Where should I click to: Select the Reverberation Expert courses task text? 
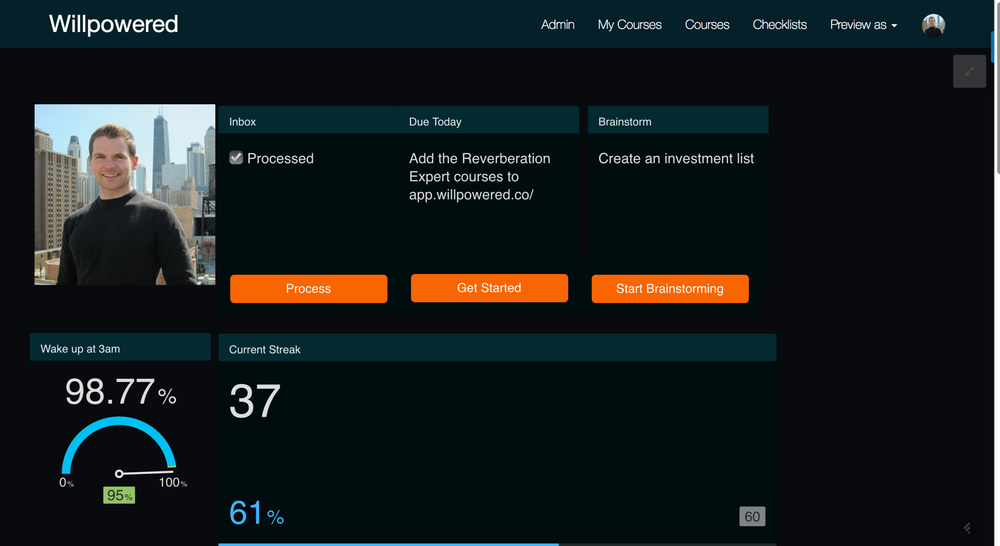point(480,177)
